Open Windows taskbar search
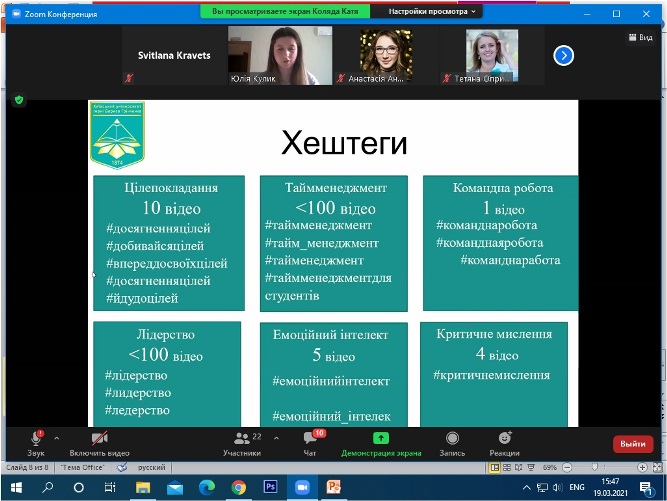The width and height of the screenshot is (667, 501). click(x=47, y=487)
